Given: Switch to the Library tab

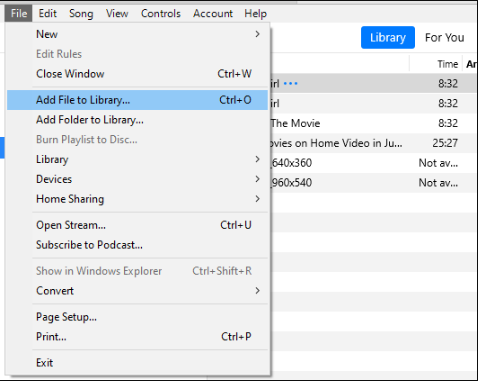Looking at the screenshot, I should (388, 37).
